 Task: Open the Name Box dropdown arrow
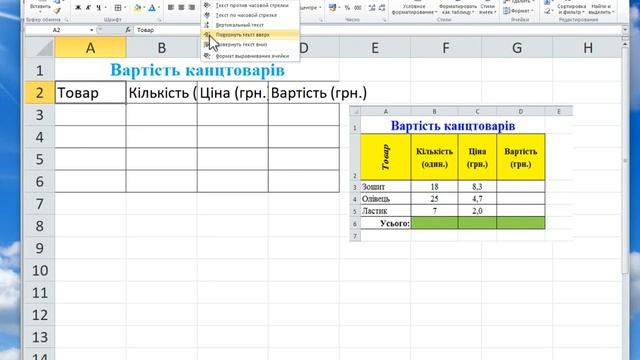[x=91, y=30]
